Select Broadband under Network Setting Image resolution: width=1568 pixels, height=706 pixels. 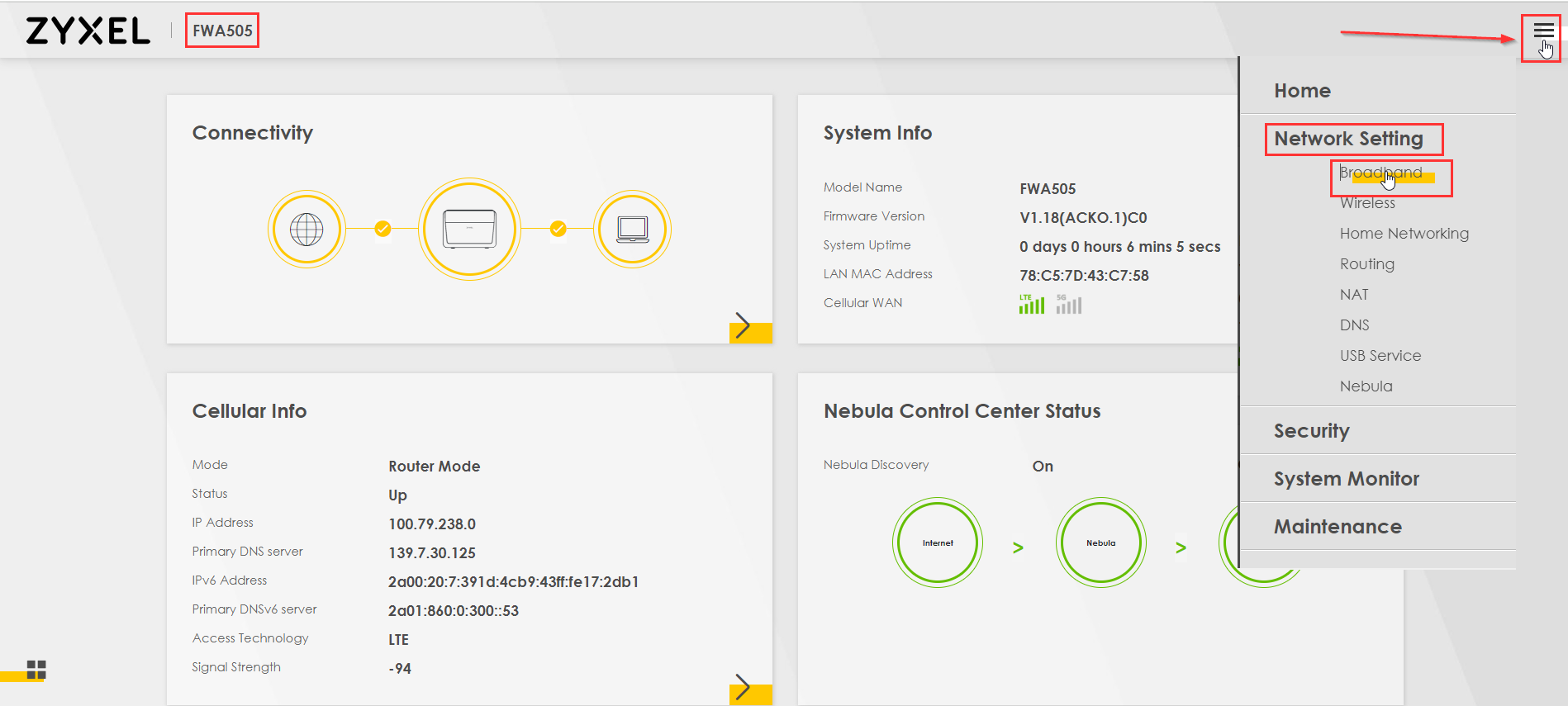(x=1380, y=173)
